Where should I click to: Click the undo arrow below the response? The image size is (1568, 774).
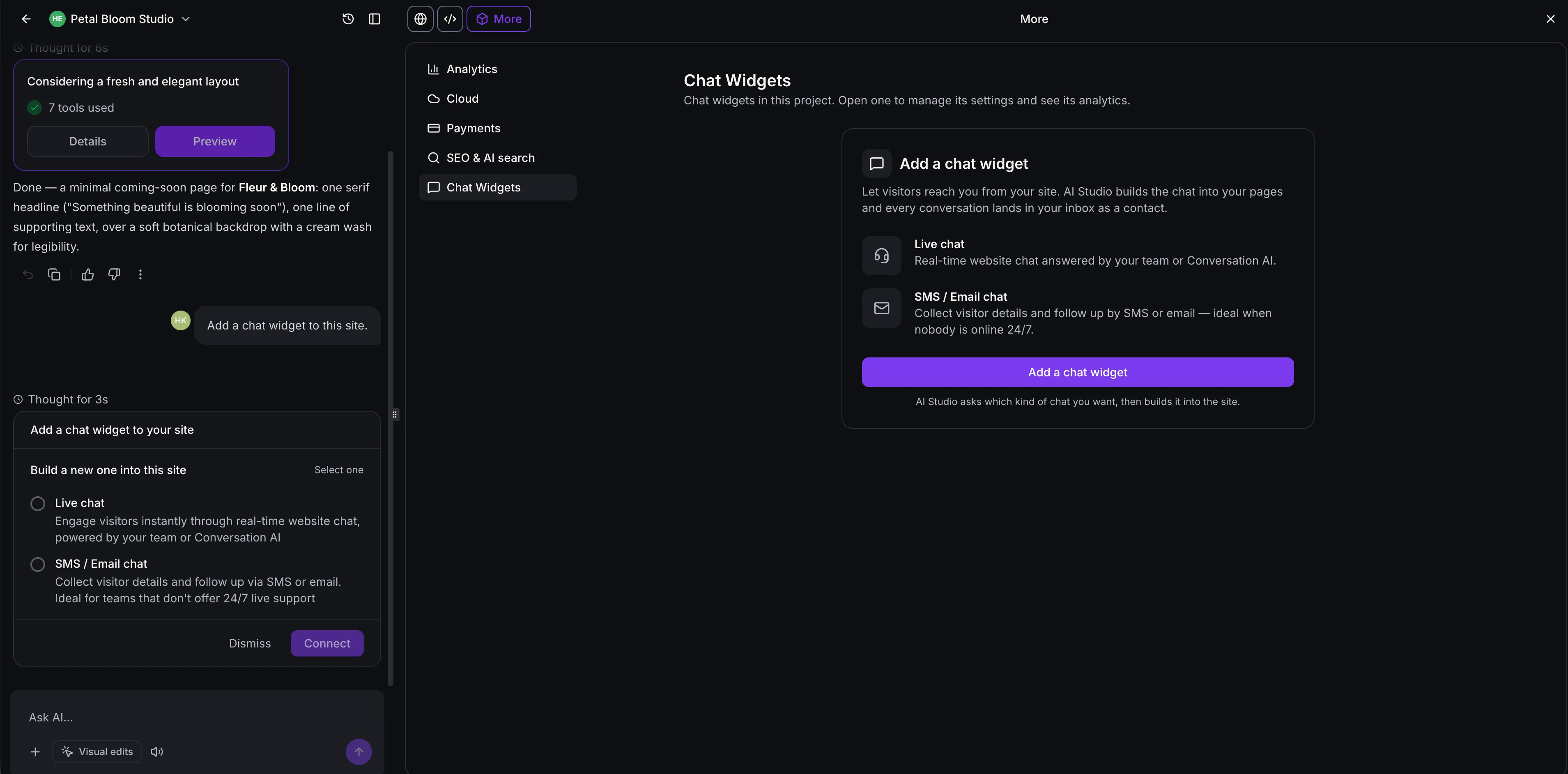pyautogui.click(x=28, y=275)
